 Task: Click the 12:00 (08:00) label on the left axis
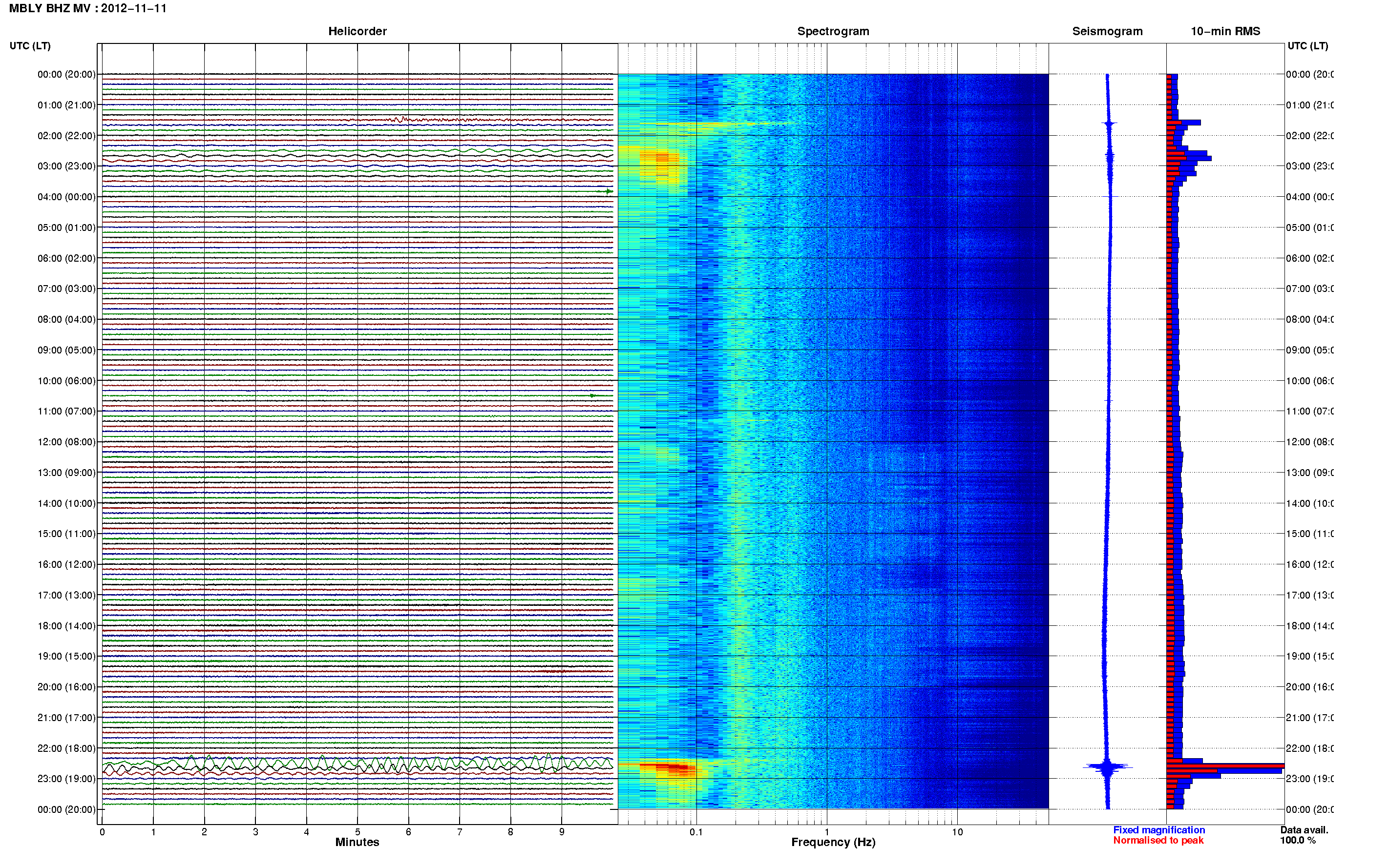66,442
